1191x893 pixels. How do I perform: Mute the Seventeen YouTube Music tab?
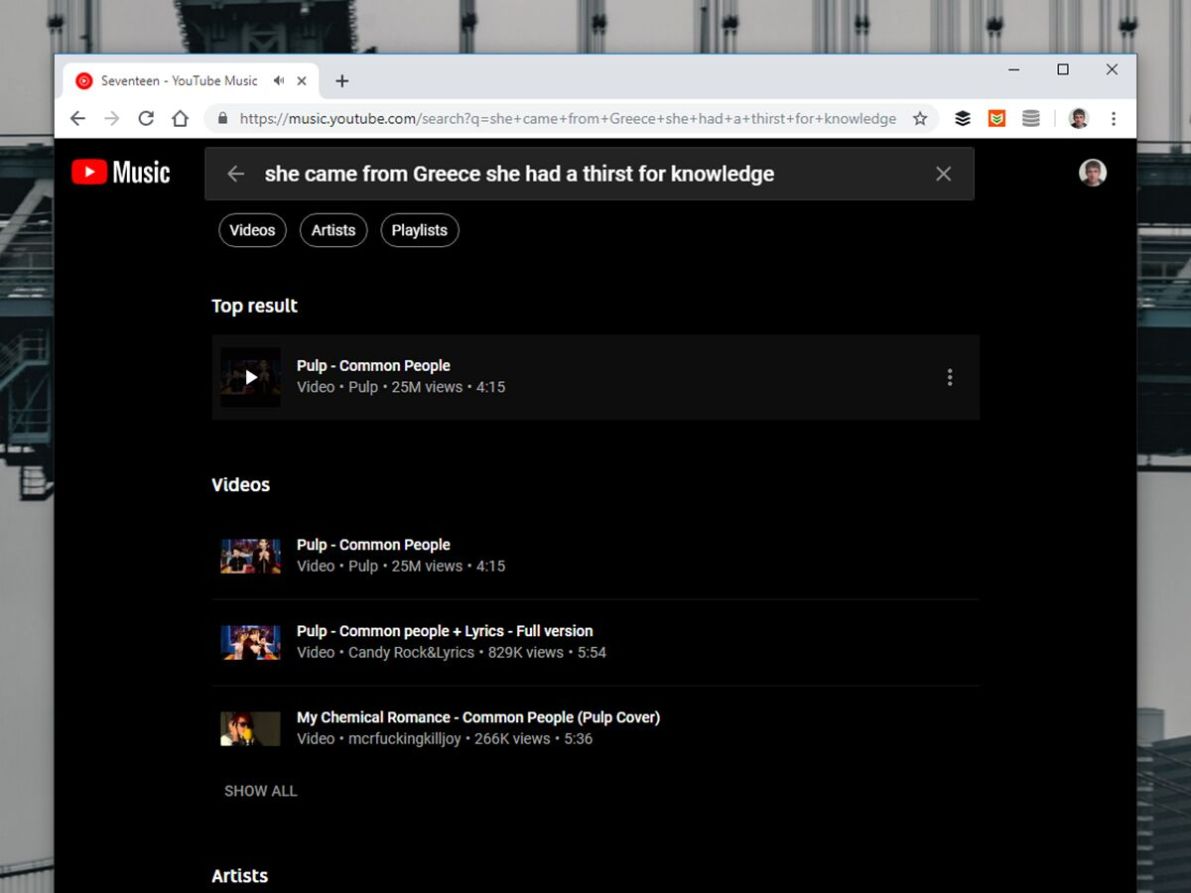click(277, 81)
